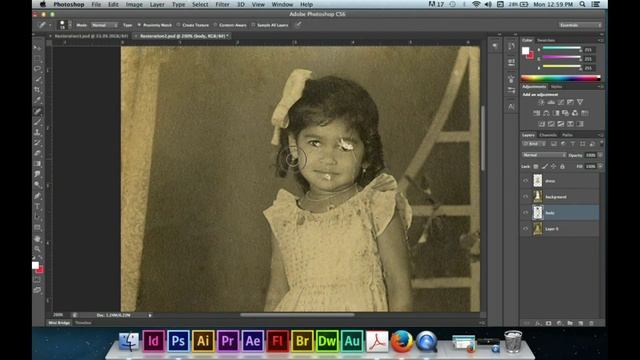
Task: Open Adobe Bridge from the Dock
Action: [302, 341]
